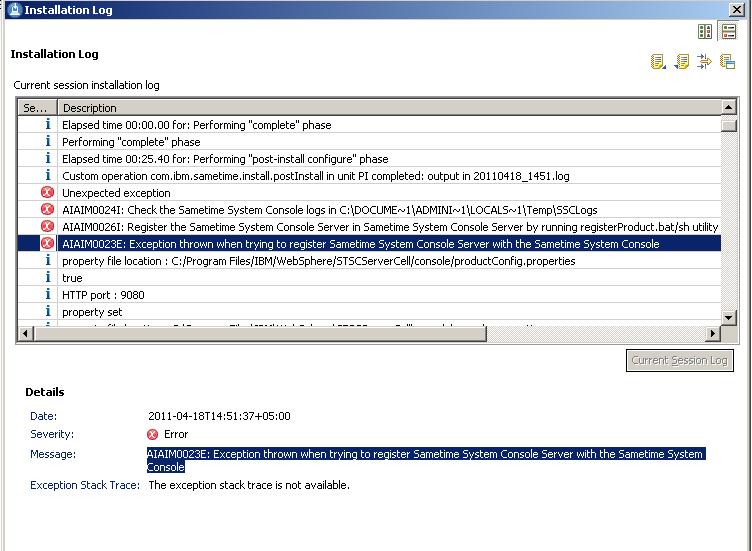752x551 pixels.
Task: Click info icon on the true row
Action: (47, 277)
